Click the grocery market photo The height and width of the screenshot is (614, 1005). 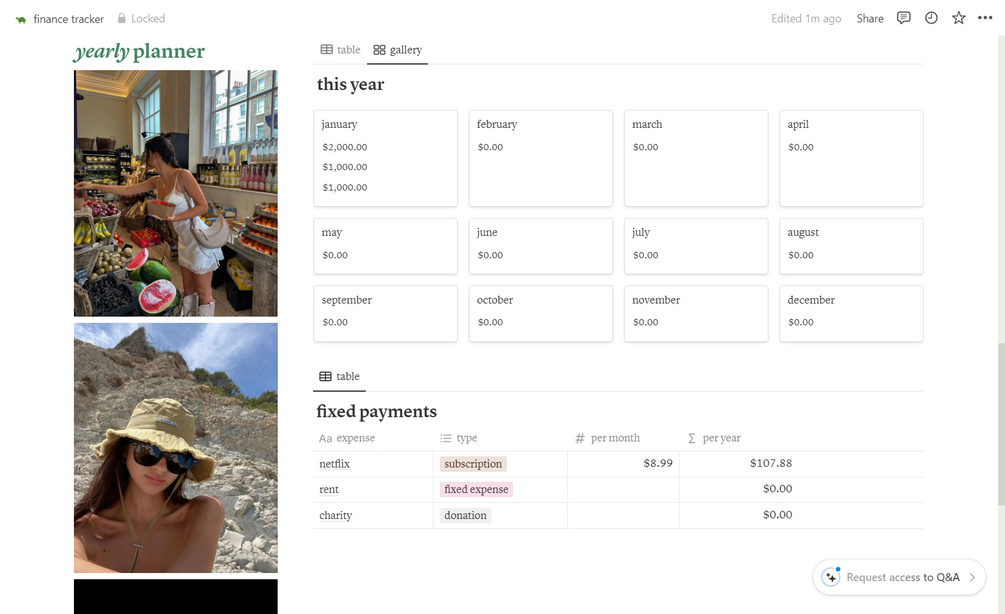176,193
